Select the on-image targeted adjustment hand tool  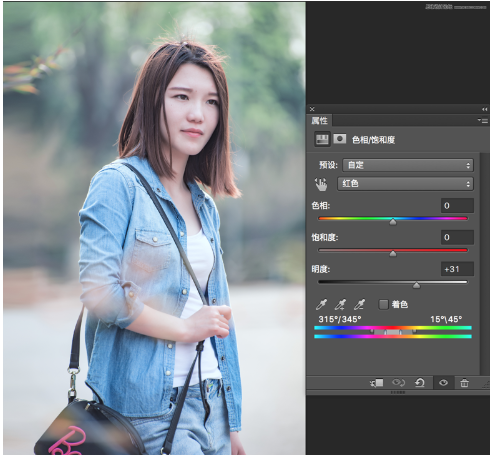[321, 184]
